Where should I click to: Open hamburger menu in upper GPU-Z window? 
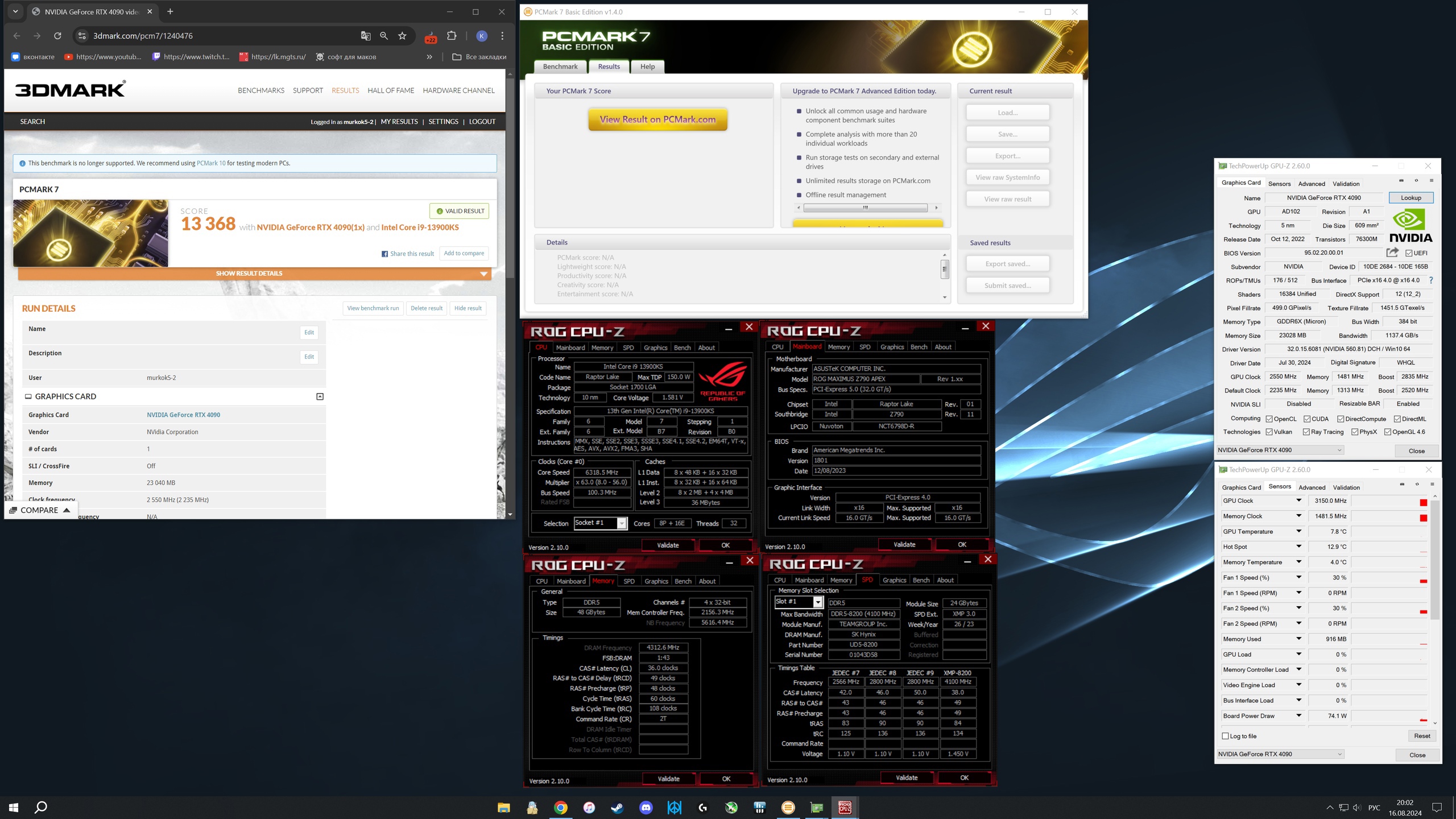click(1432, 181)
